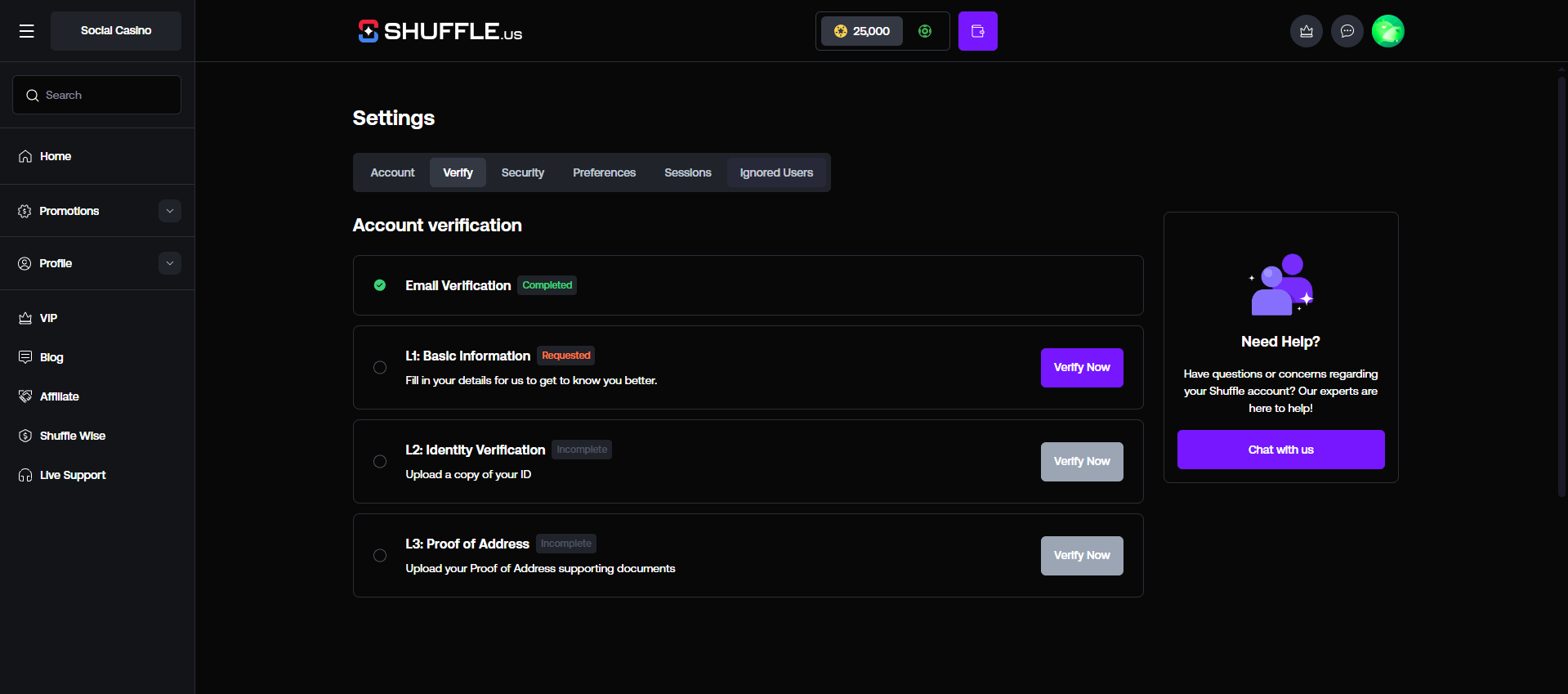Click the Profile person icon
This screenshot has width=1568, height=694.
[25, 263]
